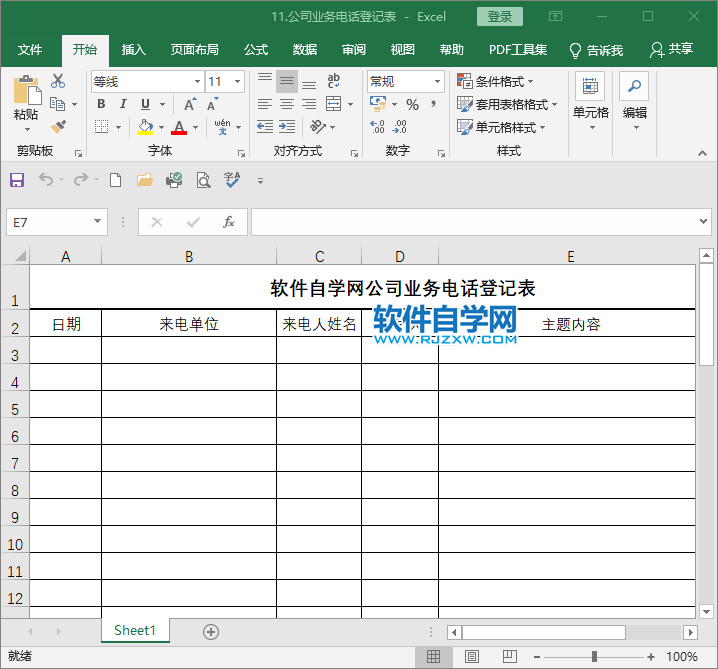Screen dimensions: 718x669
Task: Click 告诉我 tell me search
Action: (x=596, y=49)
